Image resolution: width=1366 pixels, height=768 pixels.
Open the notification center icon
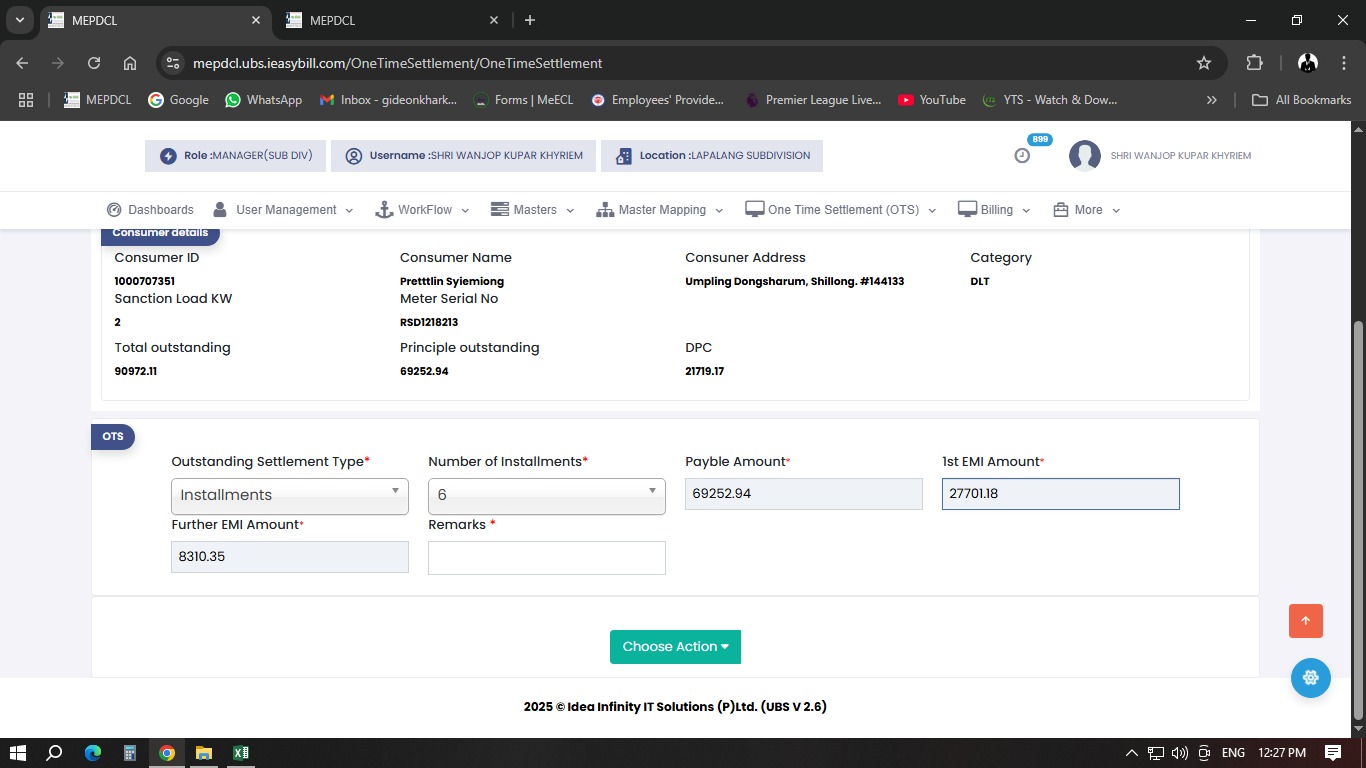click(x=1333, y=753)
